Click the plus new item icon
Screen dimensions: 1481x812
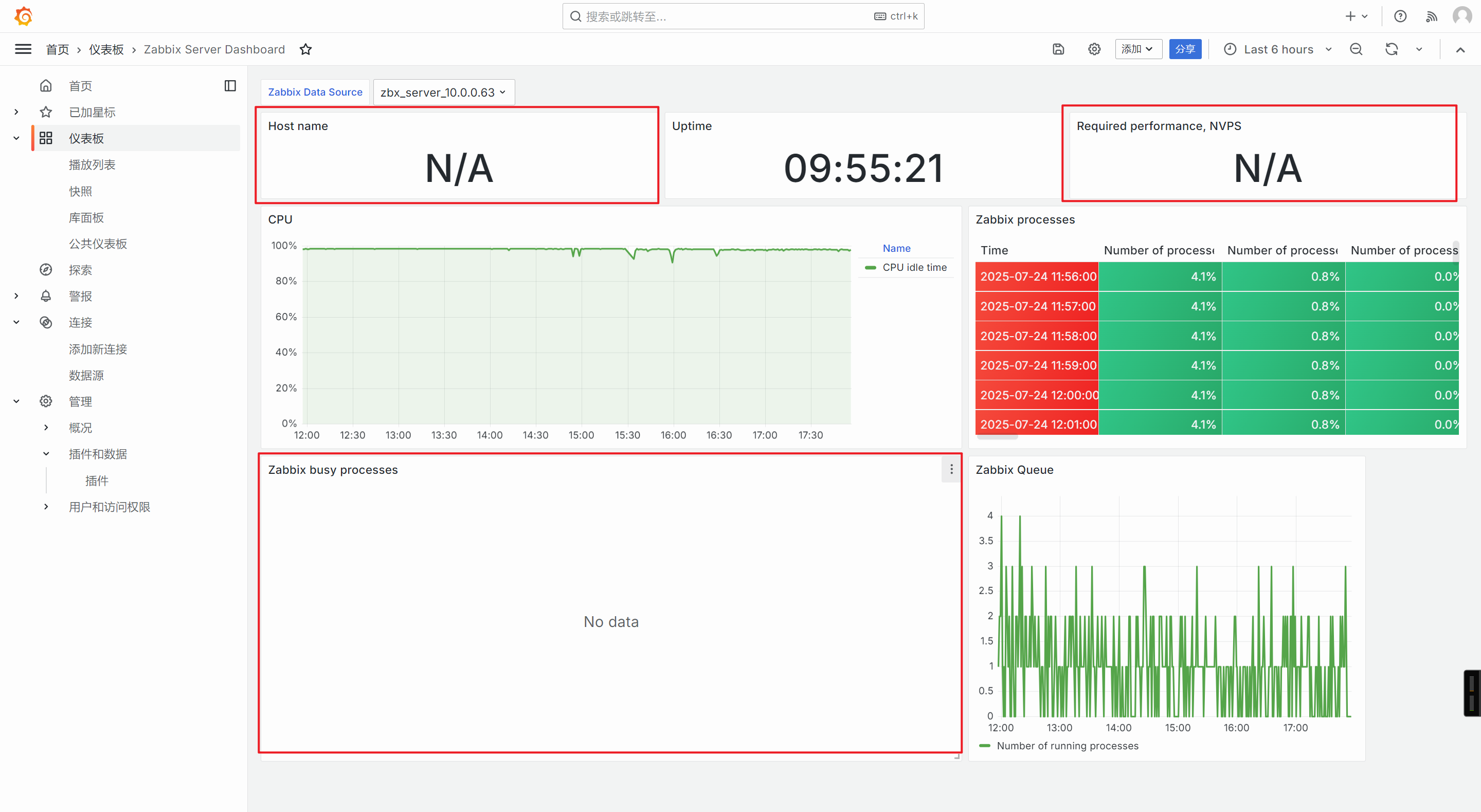pos(1350,16)
